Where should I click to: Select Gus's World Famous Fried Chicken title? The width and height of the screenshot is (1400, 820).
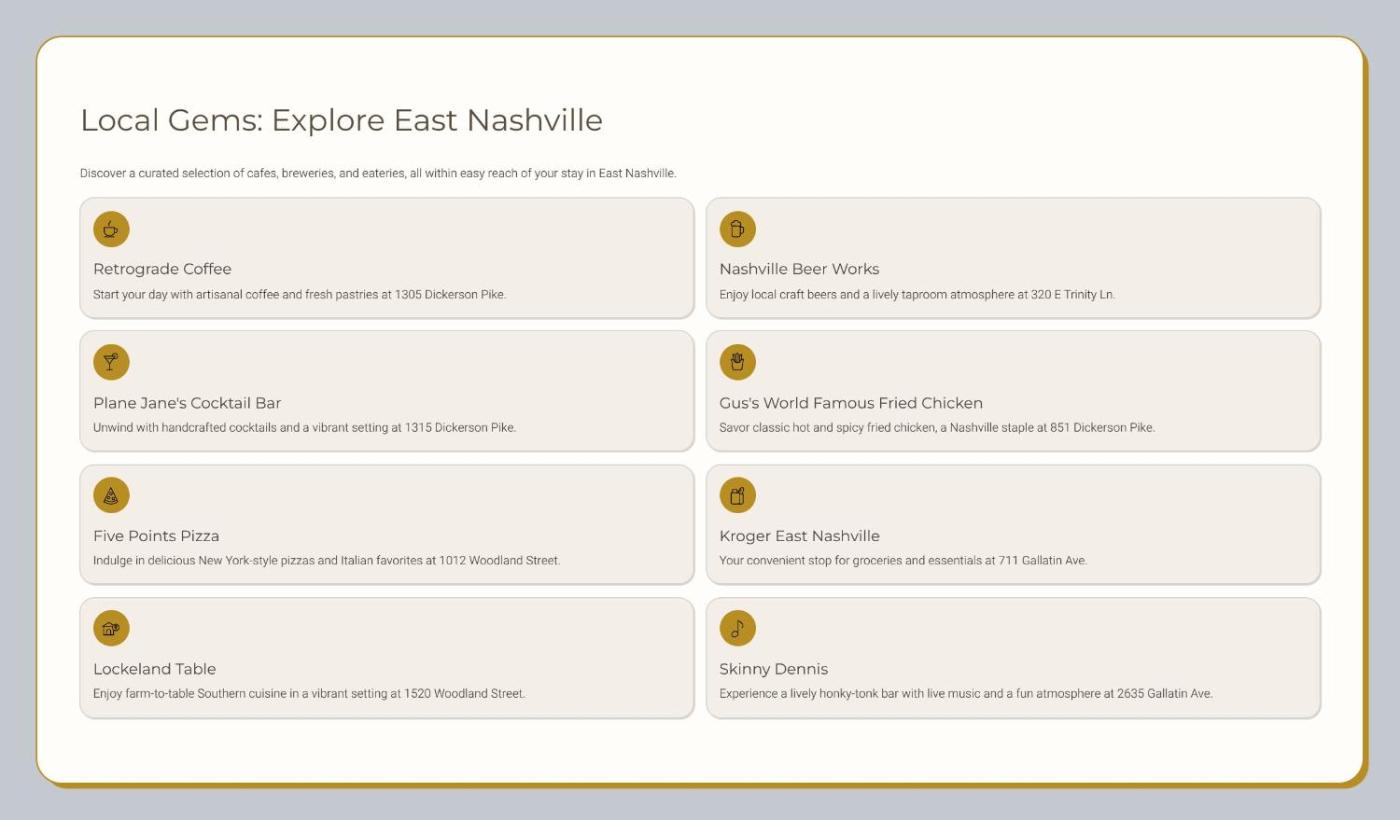(x=851, y=403)
